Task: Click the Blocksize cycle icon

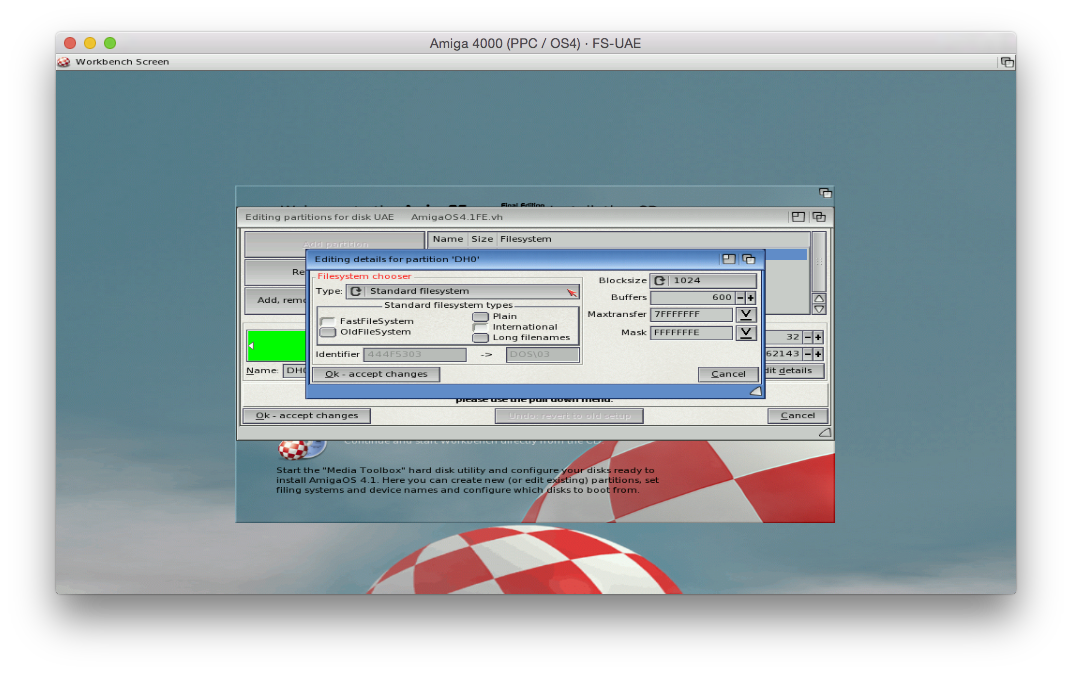Action: 659,280
